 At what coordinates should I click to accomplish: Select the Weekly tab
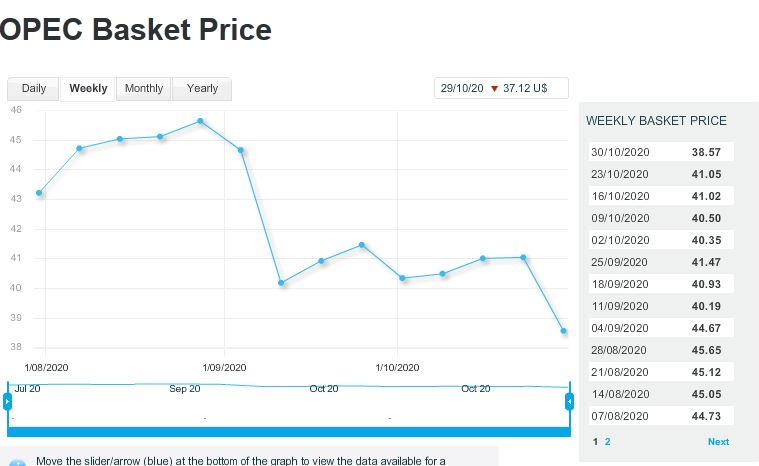pyautogui.click(x=88, y=89)
